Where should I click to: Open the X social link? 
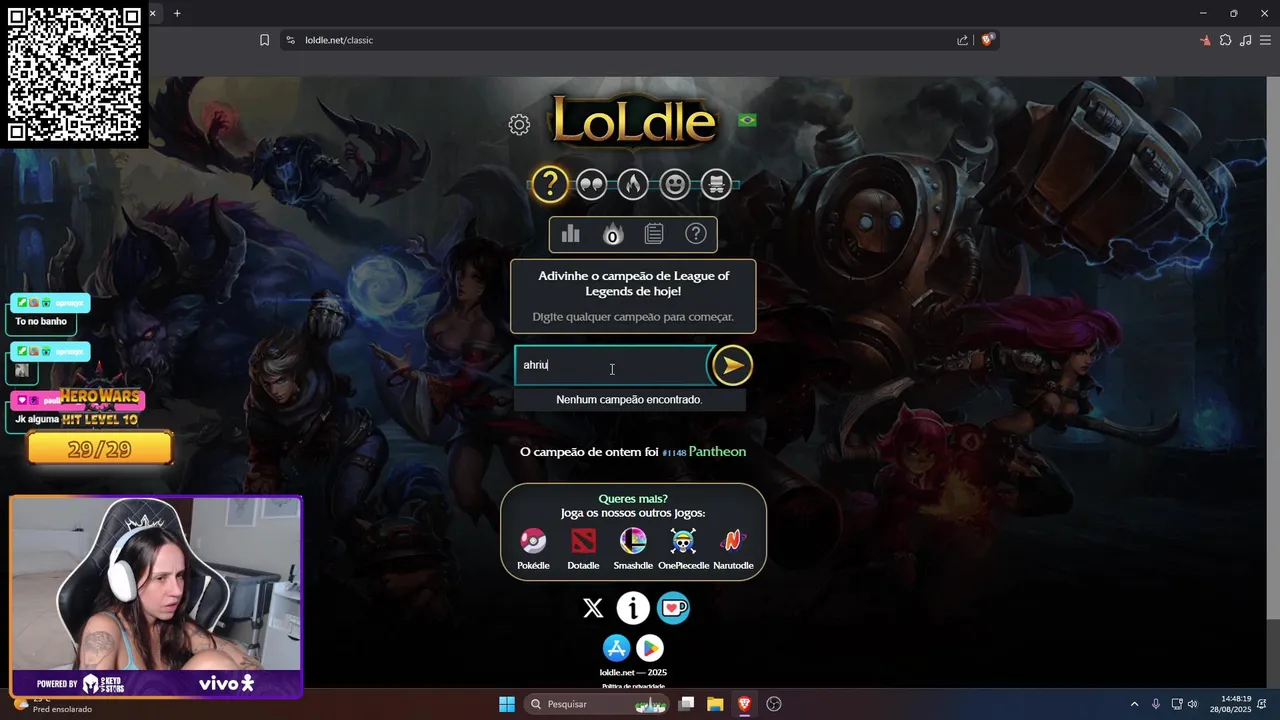pyautogui.click(x=593, y=608)
